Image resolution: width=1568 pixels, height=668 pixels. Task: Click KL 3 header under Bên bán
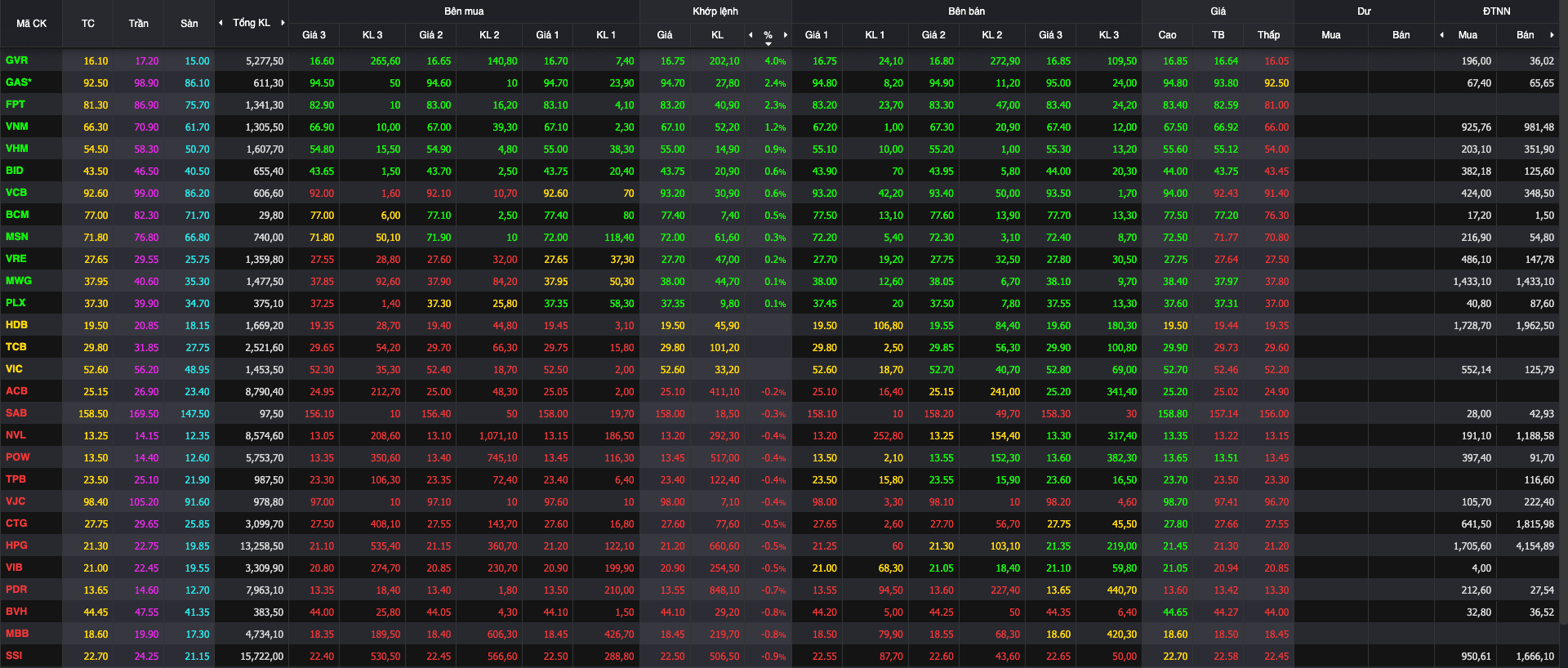click(1109, 35)
